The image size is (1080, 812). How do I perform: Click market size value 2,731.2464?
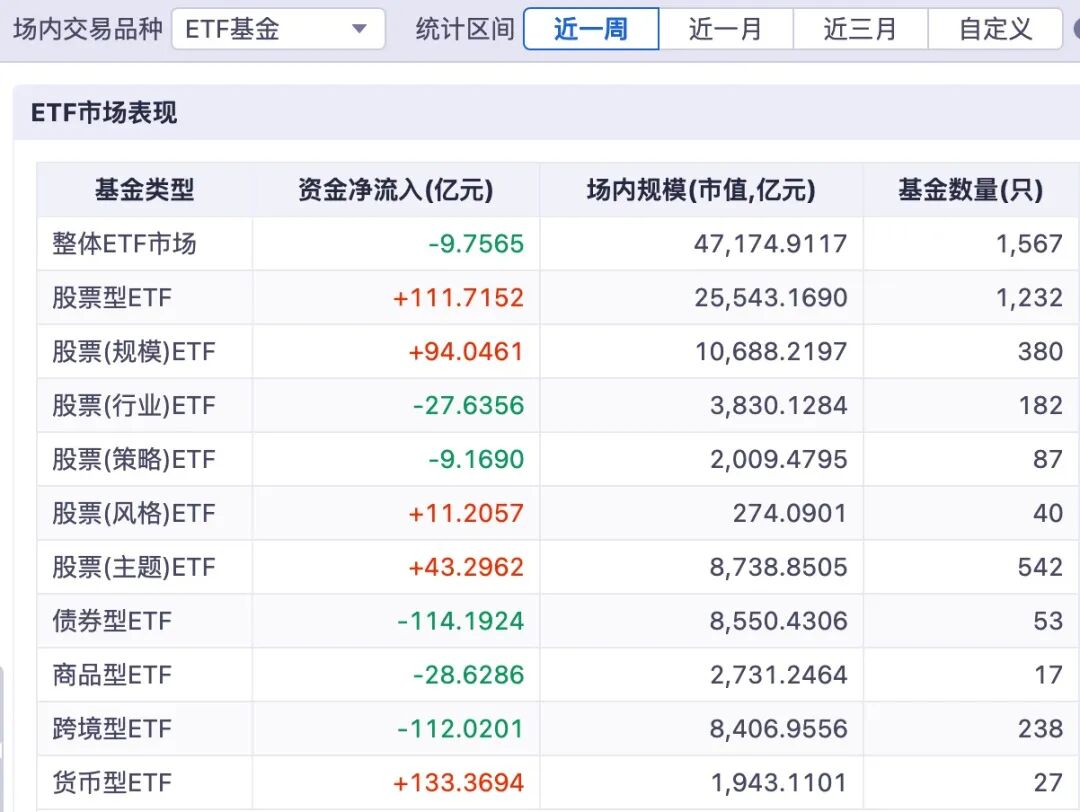tap(779, 675)
